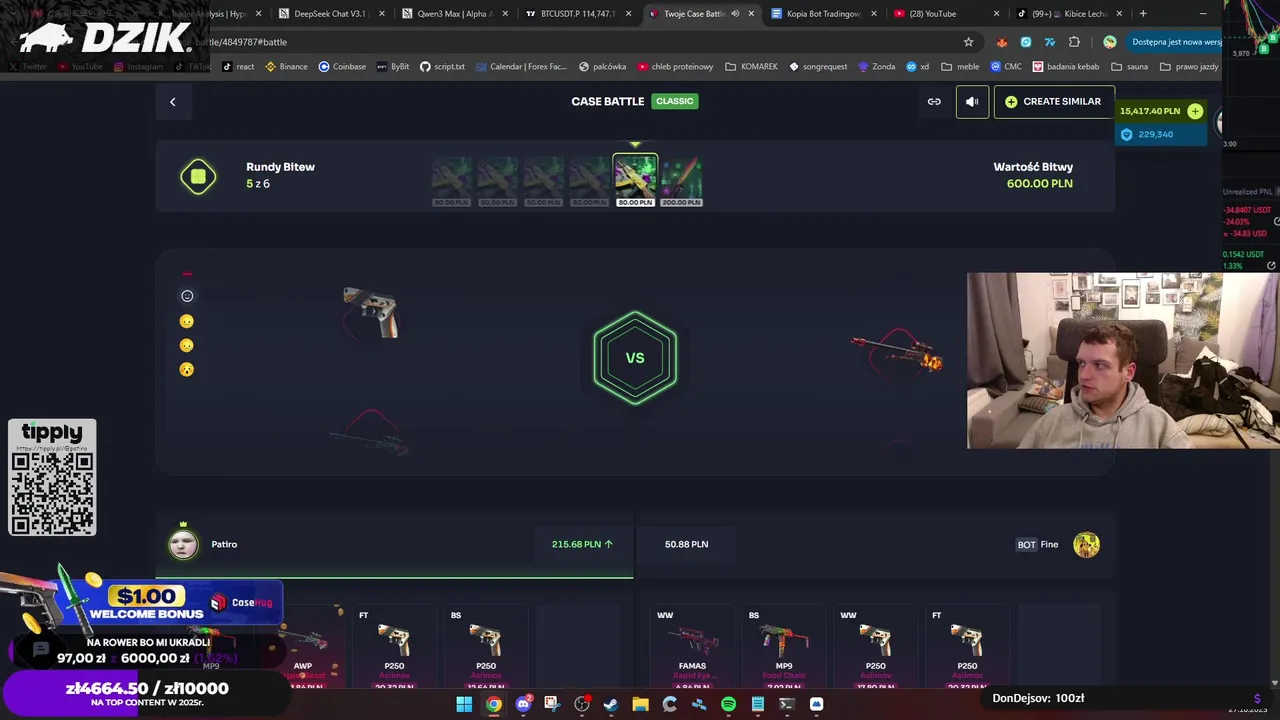Click the 229,340 coin balance
Image resolution: width=1280 pixels, height=720 pixels.
tap(1155, 134)
